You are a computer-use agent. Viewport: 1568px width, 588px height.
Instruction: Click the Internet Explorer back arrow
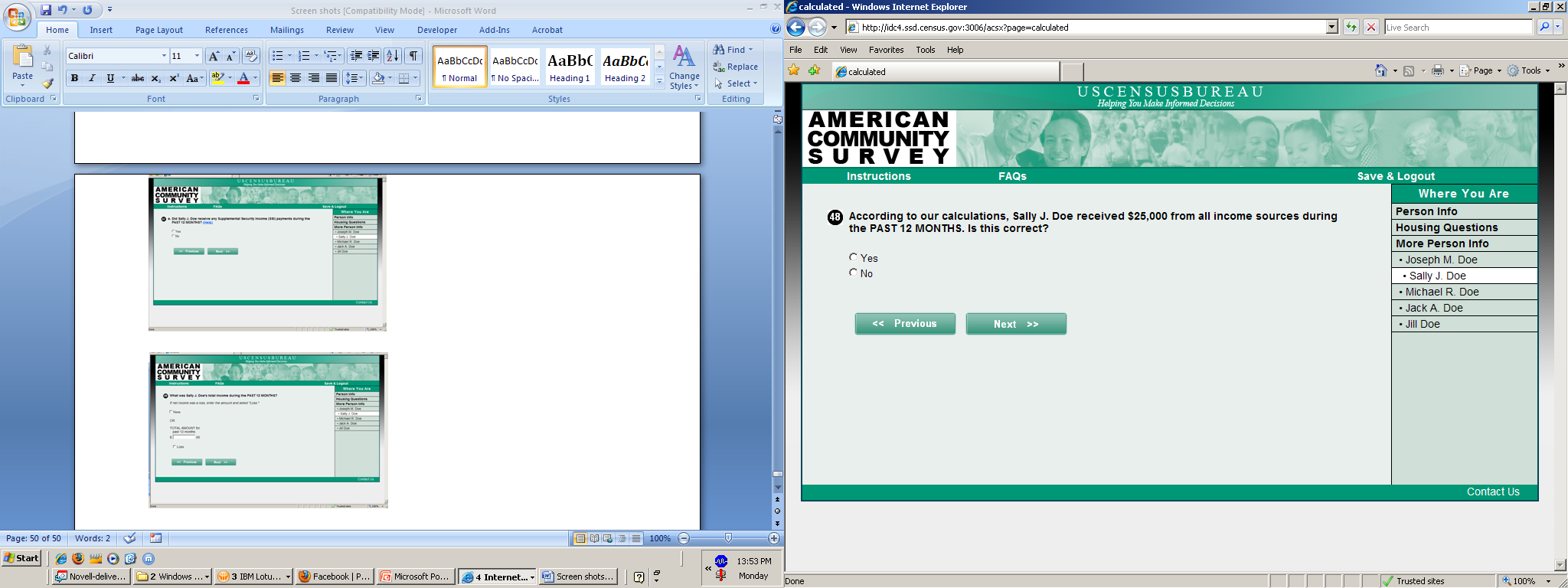796,28
